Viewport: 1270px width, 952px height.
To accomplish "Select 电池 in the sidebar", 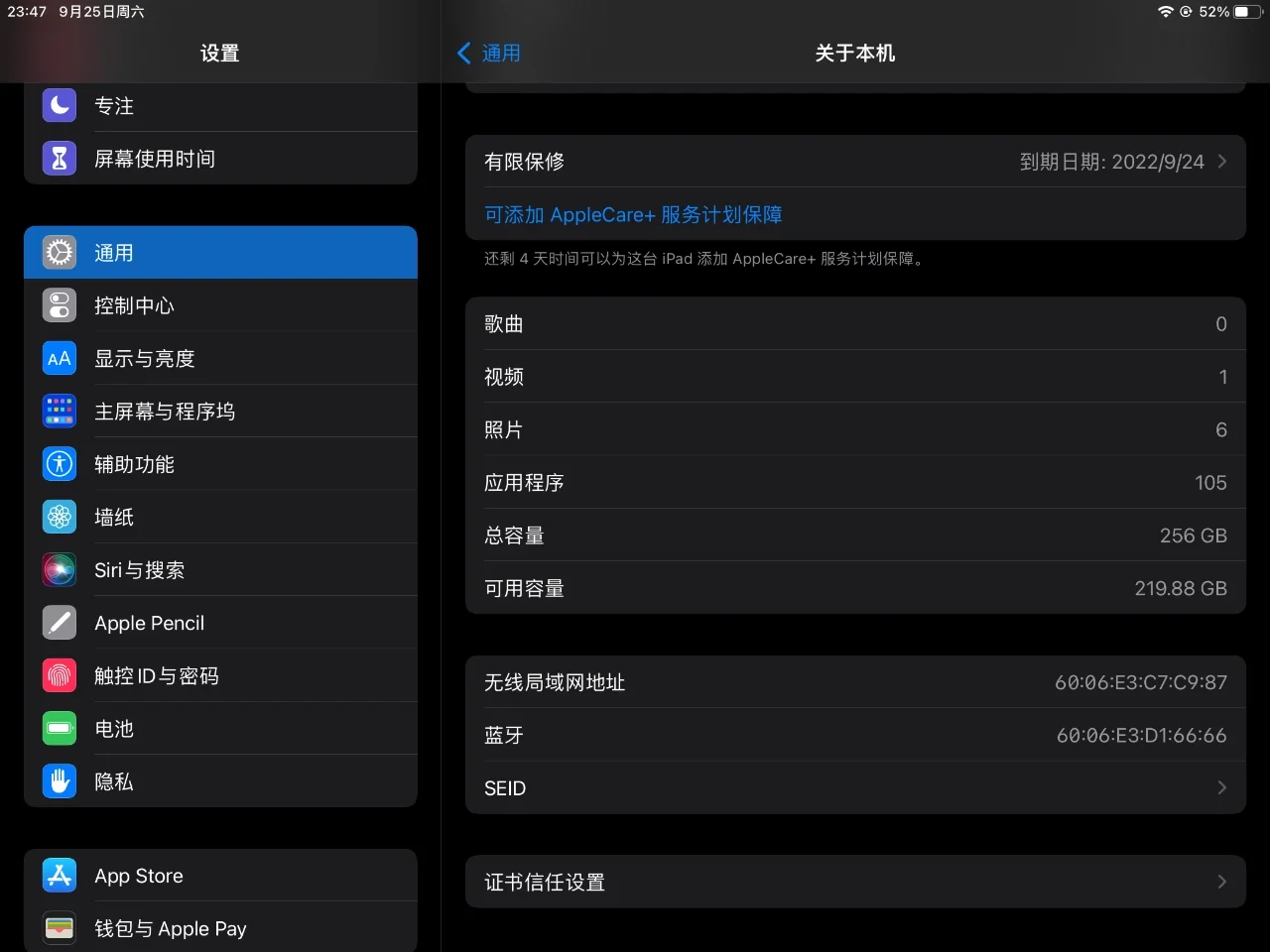I will coord(220,729).
